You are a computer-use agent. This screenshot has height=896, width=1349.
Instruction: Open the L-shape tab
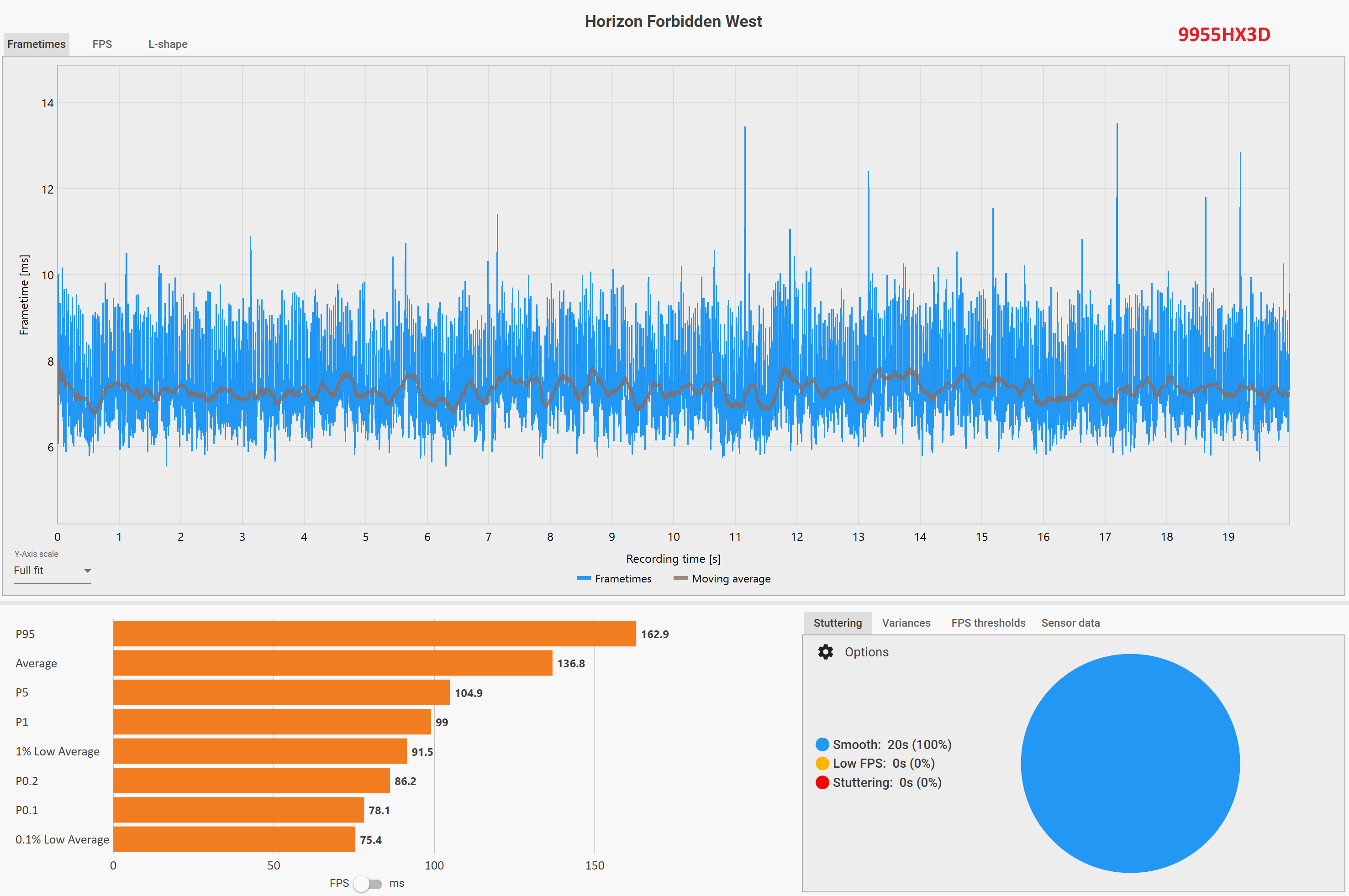[x=168, y=44]
